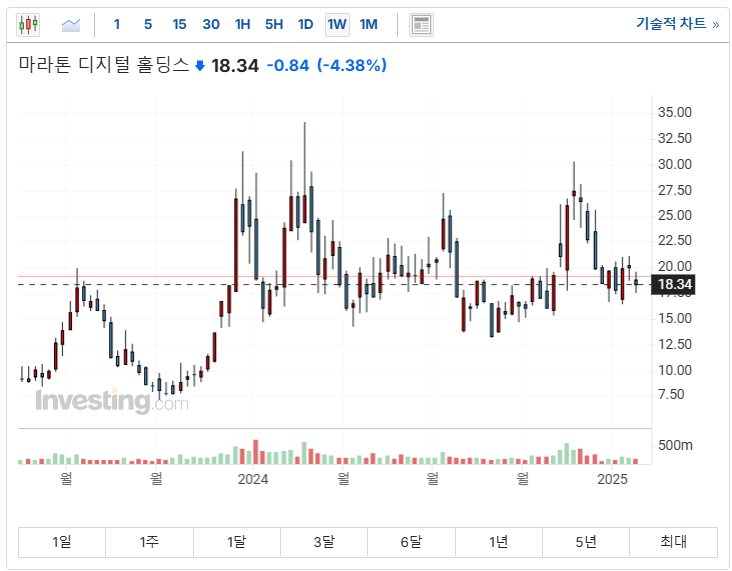The width and height of the screenshot is (732, 571).
Task: Open the 기술적 차트 link
Action: coord(677,23)
